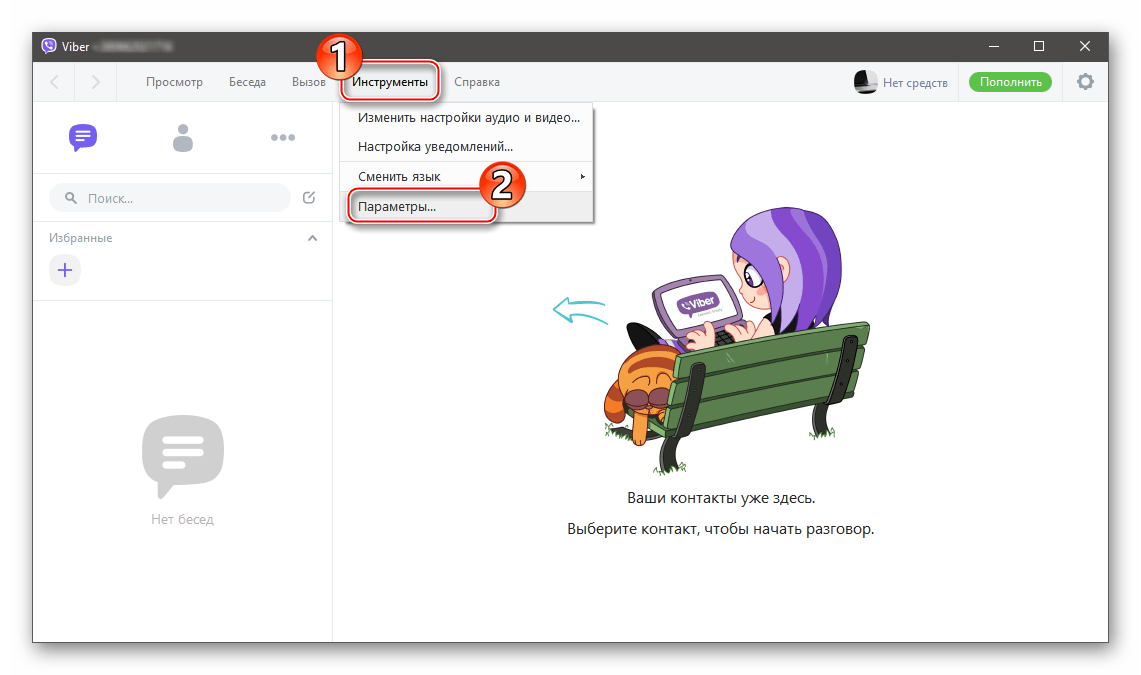The image size is (1141, 675).
Task: Open the Инструменты menu
Action: [x=390, y=82]
